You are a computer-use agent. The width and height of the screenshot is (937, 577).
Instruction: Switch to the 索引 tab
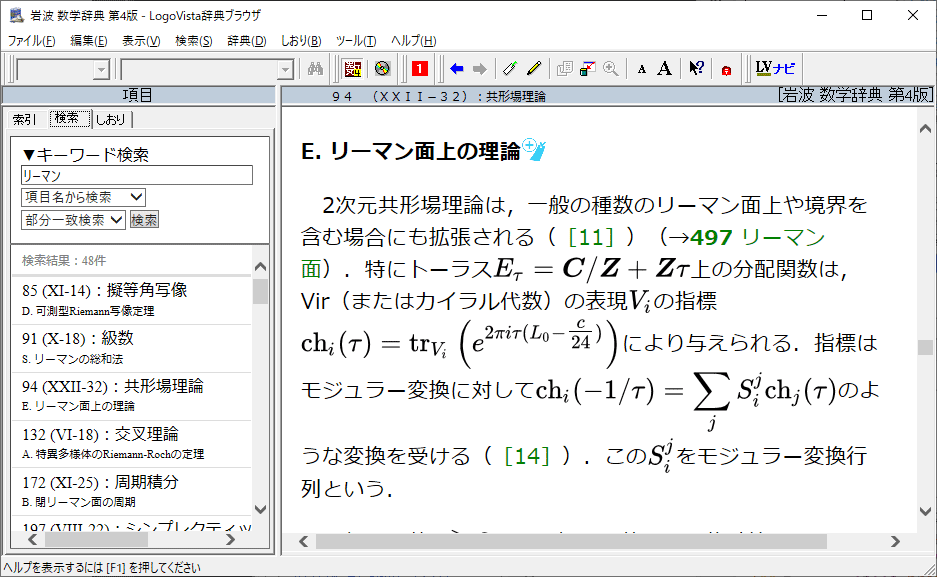tap(25, 119)
